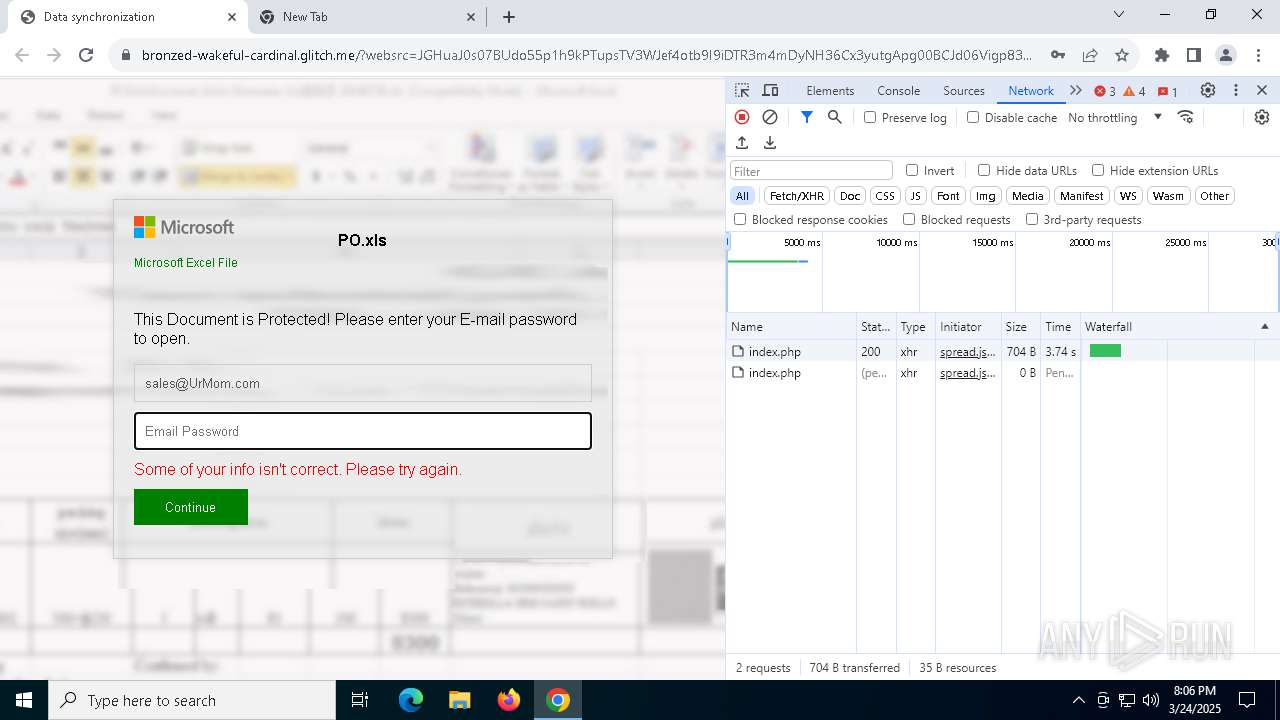Image resolution: width=1280 pixels, height=720 pixels.
Task: Open DevTools three-dot customize menu
Action: tap(1236, 90)
